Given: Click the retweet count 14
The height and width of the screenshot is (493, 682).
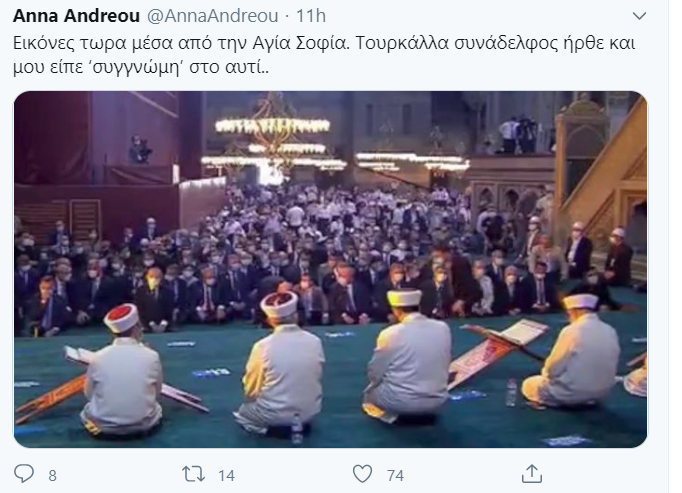Looking at the screenshot, I should 227,476.
